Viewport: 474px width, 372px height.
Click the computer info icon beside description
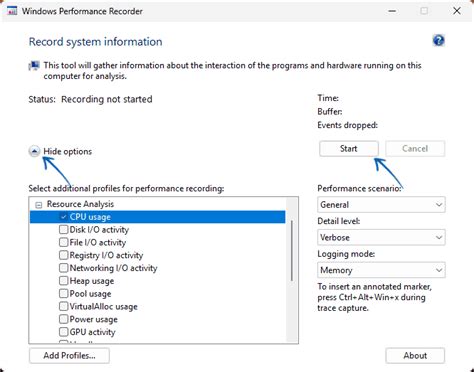coord(34,66)
